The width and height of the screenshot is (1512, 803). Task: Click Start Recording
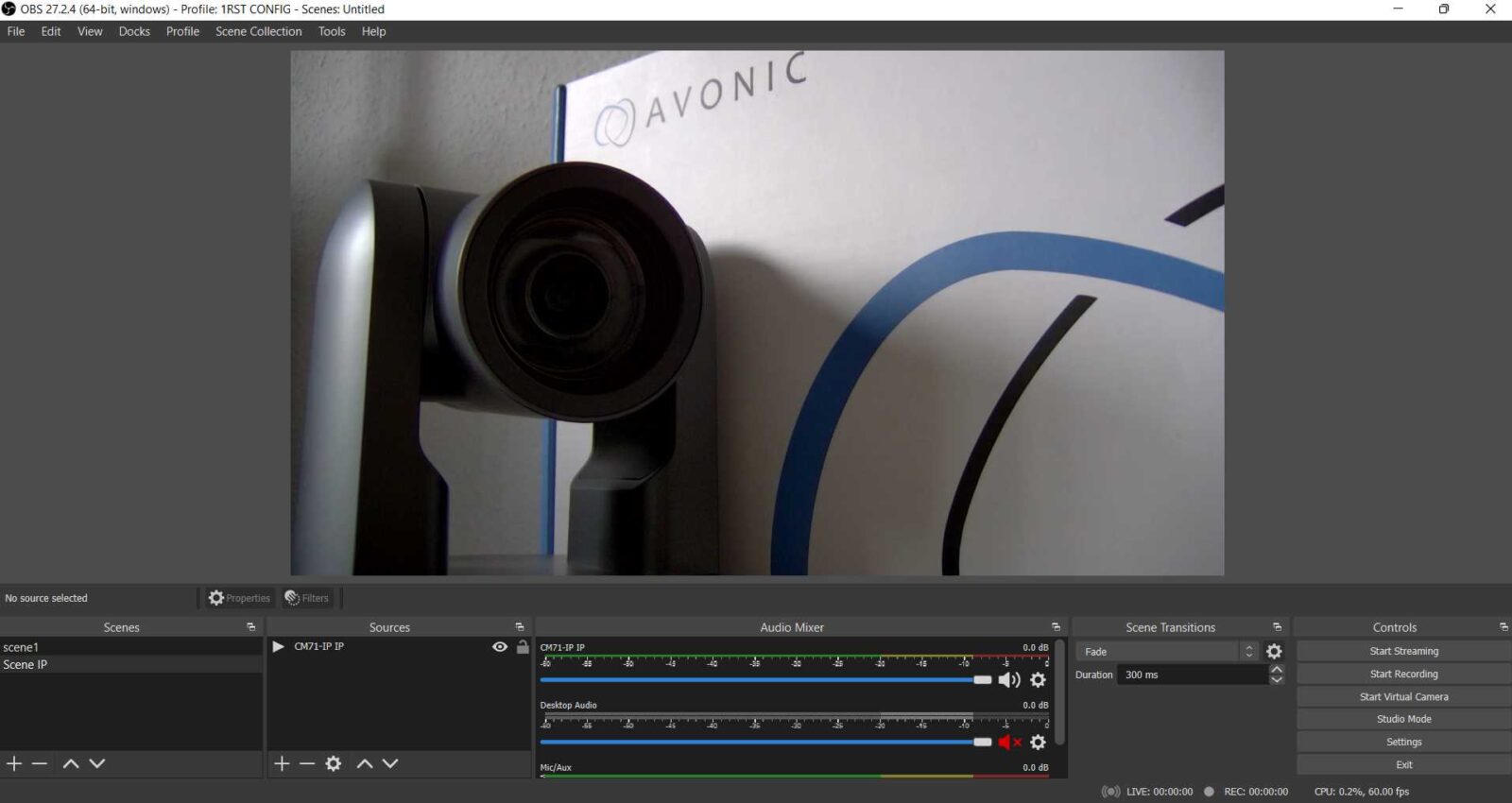click(x=1403, y=674)
